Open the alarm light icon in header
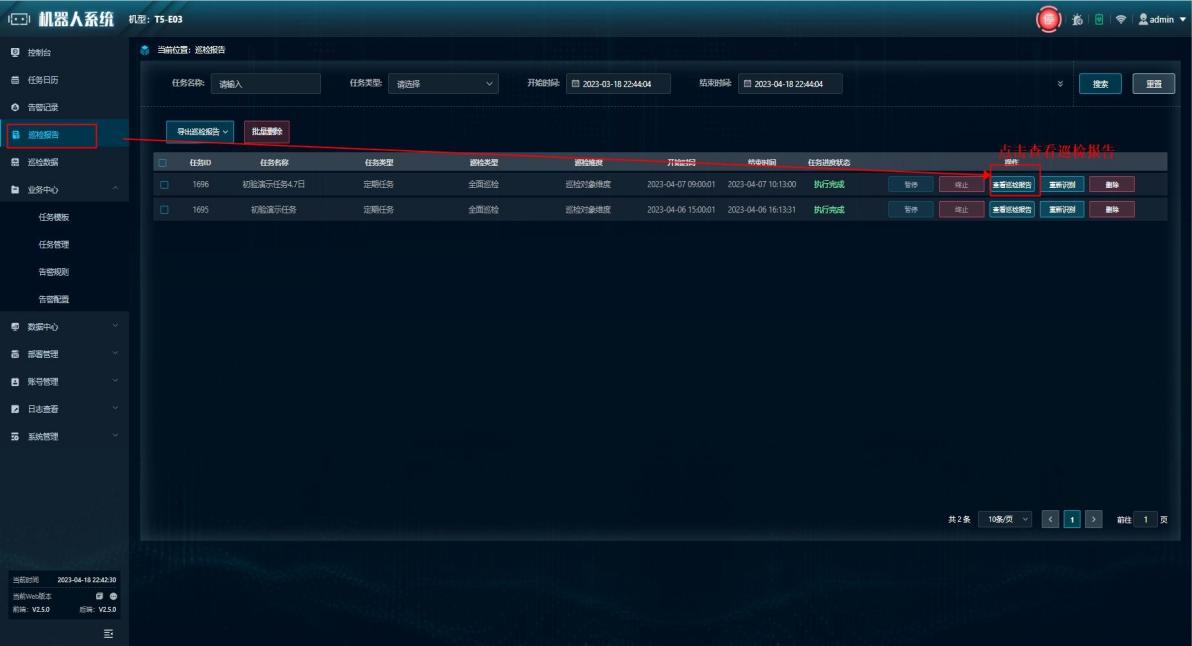Image resolution: width=1192 pixels, height=646 pixels. tap(1077, 20)
